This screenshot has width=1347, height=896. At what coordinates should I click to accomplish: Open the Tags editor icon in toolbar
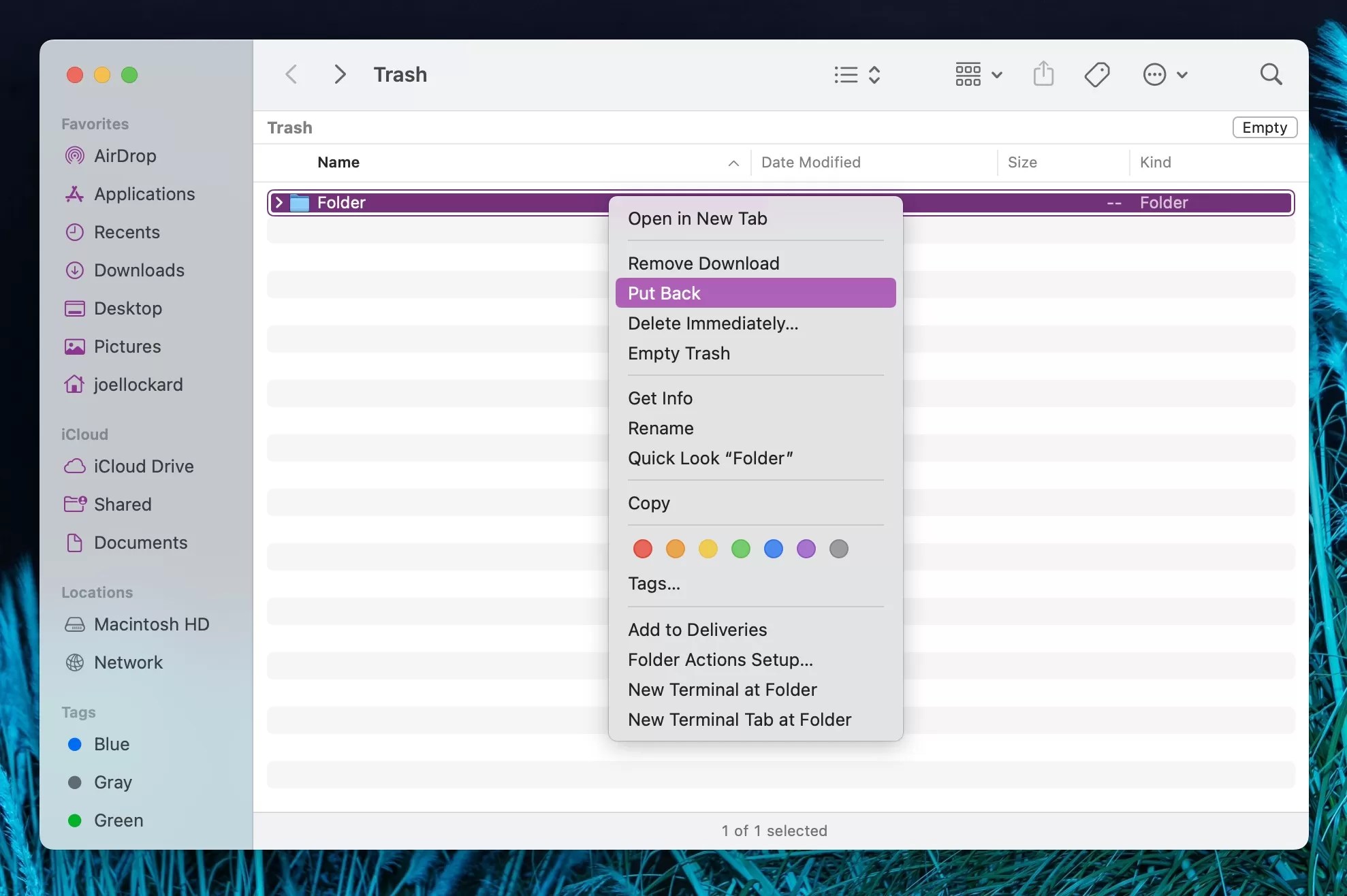click(x=1096, y=74)
